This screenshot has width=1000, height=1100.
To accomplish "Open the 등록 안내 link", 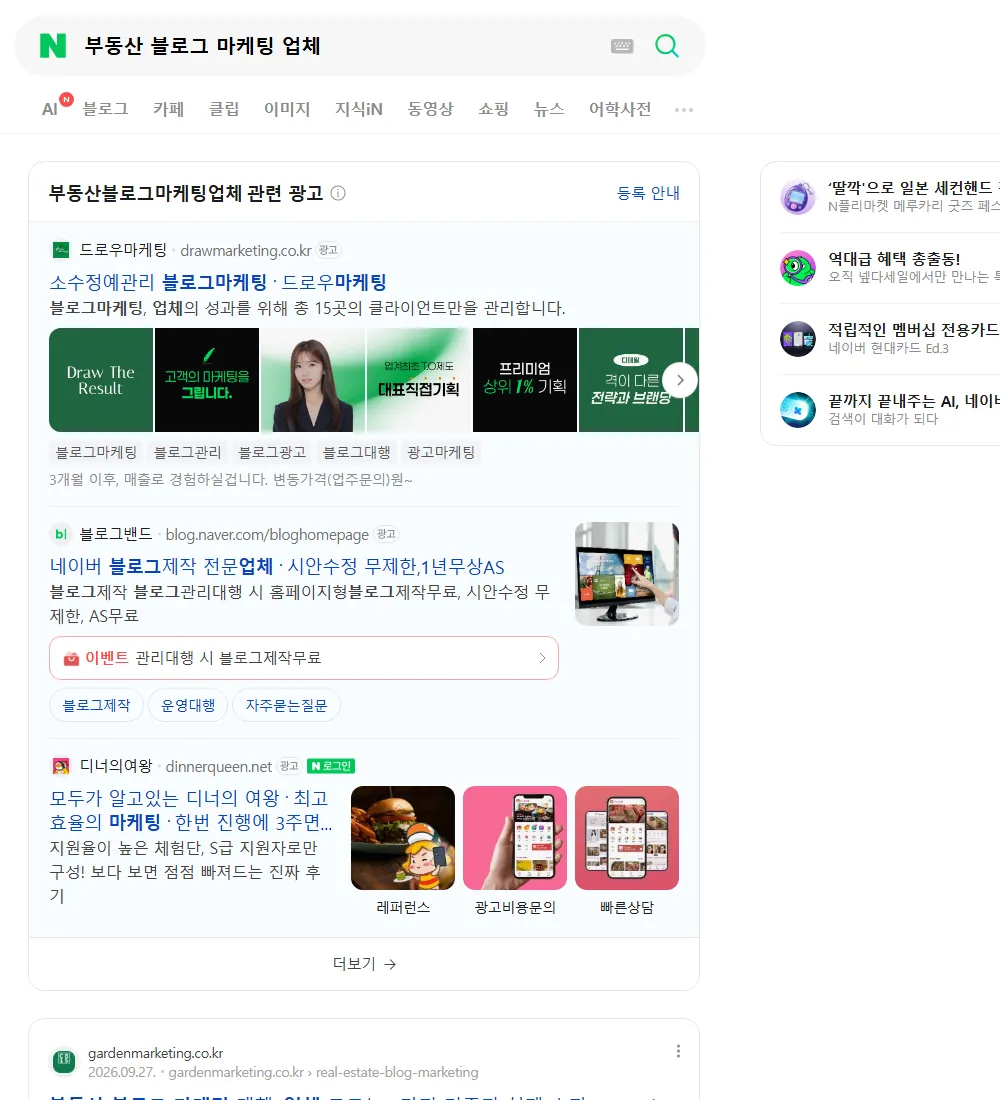I will [648, 193].
